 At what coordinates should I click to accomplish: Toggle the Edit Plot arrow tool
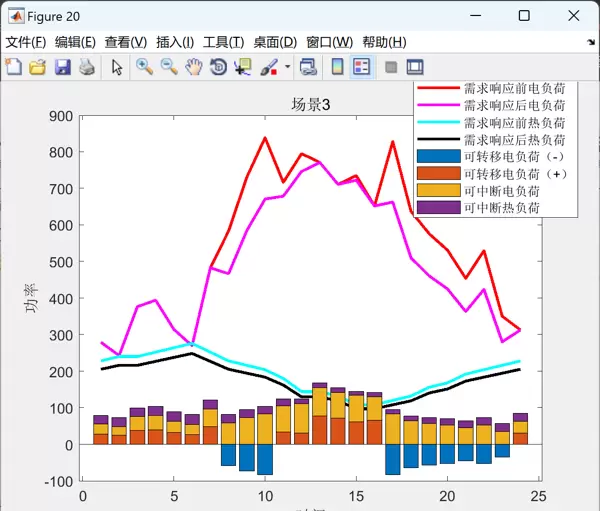click(x=117, y=67)
